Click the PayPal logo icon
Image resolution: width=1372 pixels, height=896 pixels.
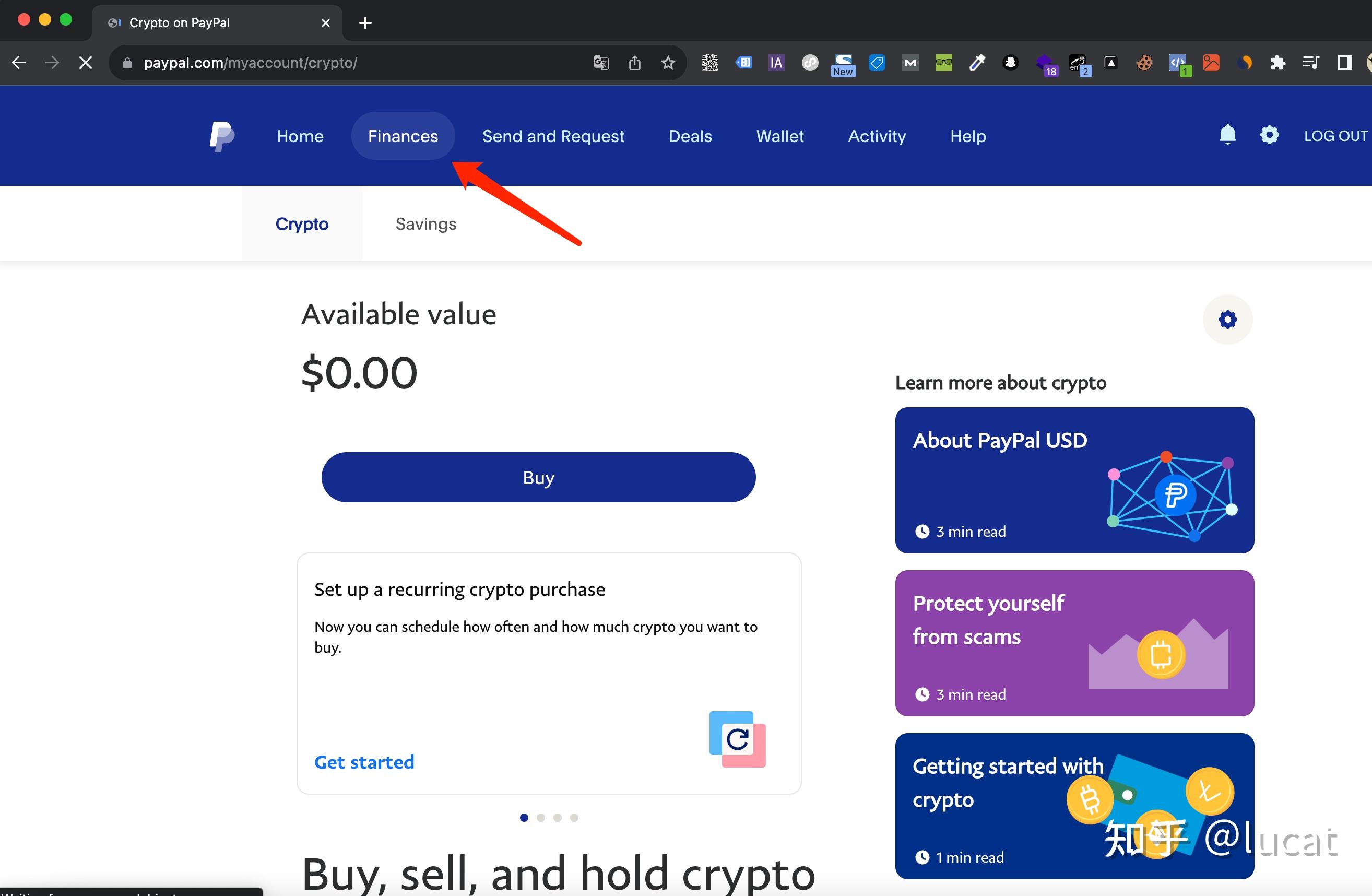point(220,136)
